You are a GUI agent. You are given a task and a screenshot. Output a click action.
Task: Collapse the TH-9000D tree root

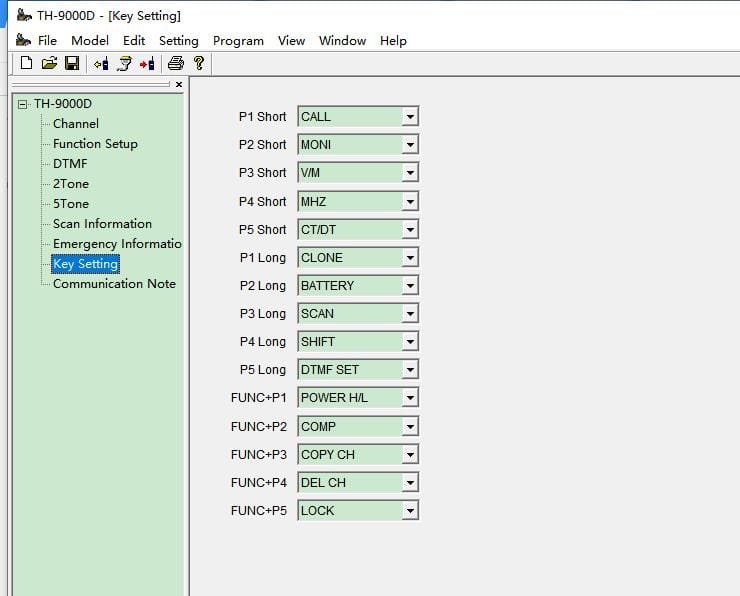point(22,104)
